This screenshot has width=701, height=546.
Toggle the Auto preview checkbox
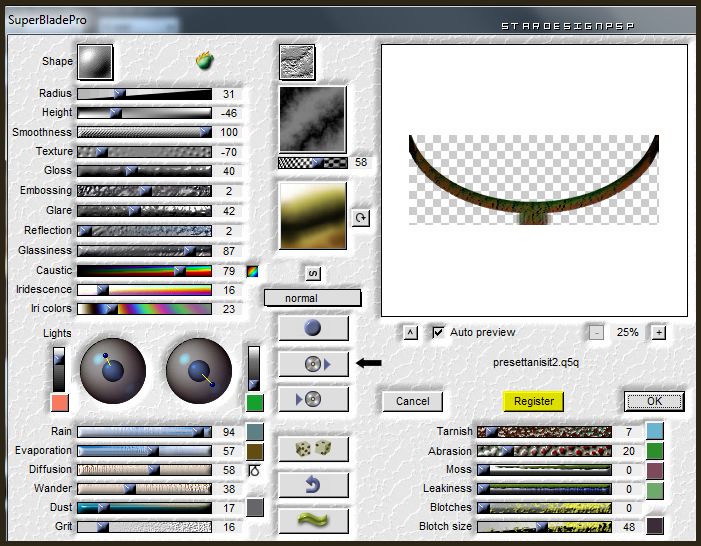click(438, 332)
